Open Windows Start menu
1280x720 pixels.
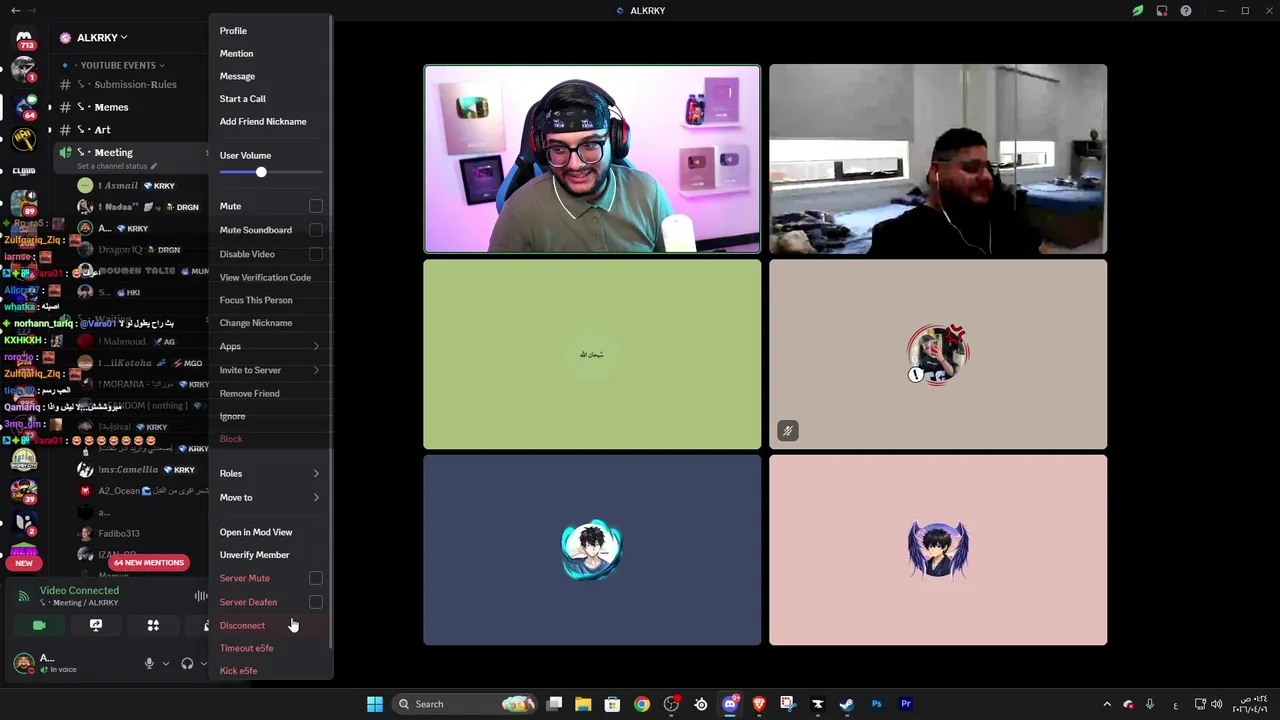point(375,704)
